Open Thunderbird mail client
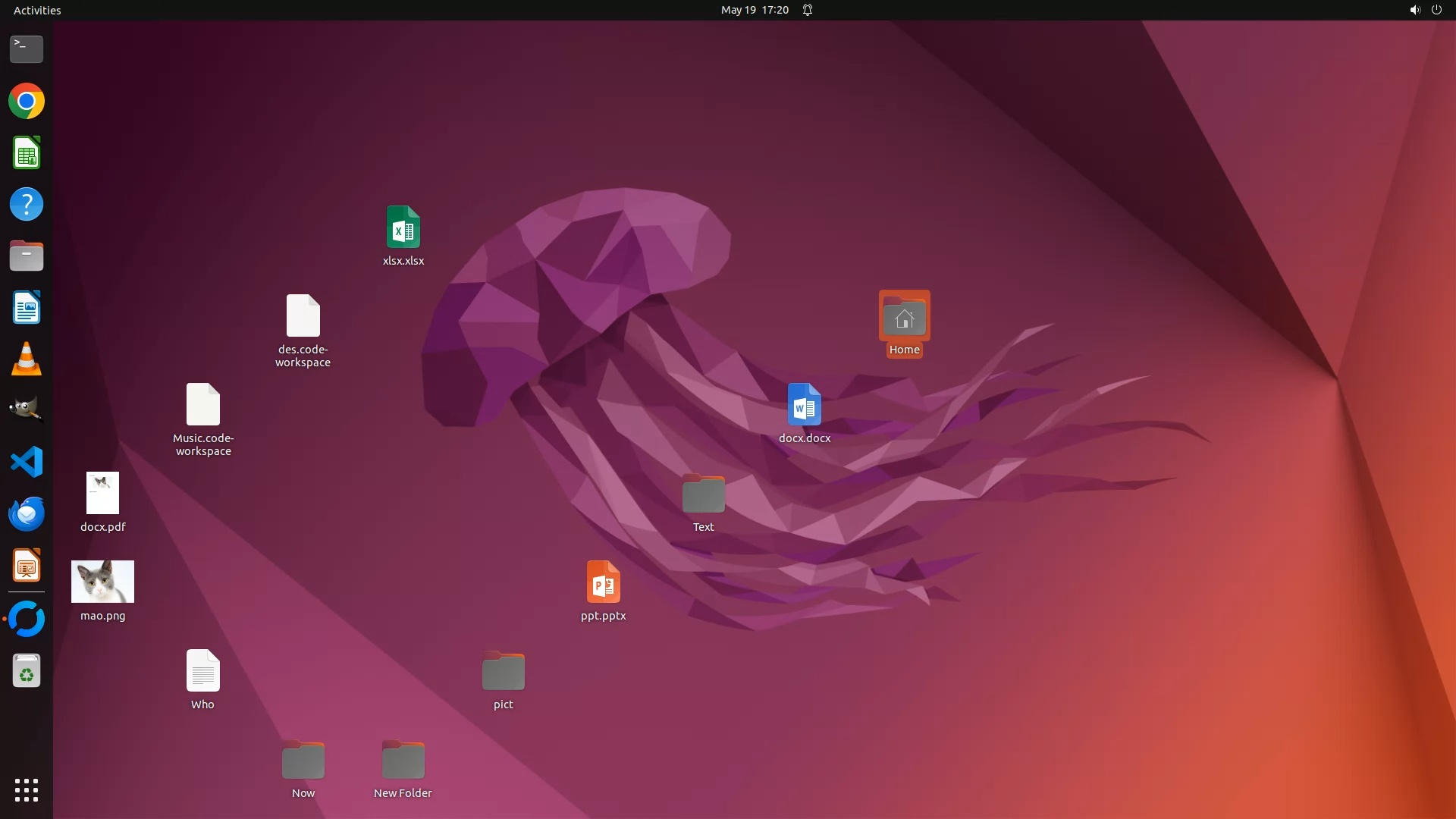 point(27,513)
